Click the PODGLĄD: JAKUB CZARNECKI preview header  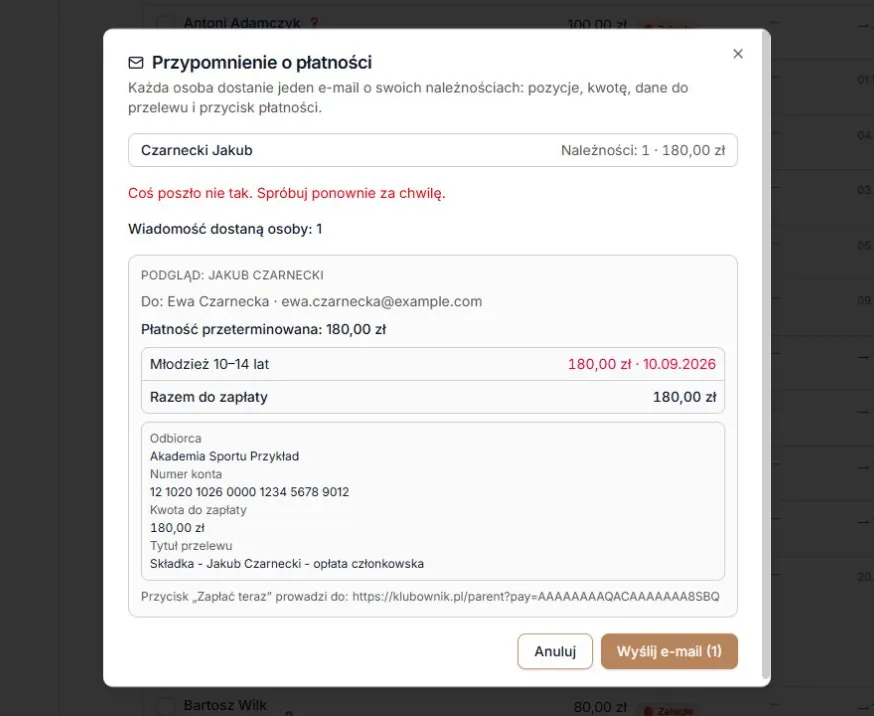(232, 275)
